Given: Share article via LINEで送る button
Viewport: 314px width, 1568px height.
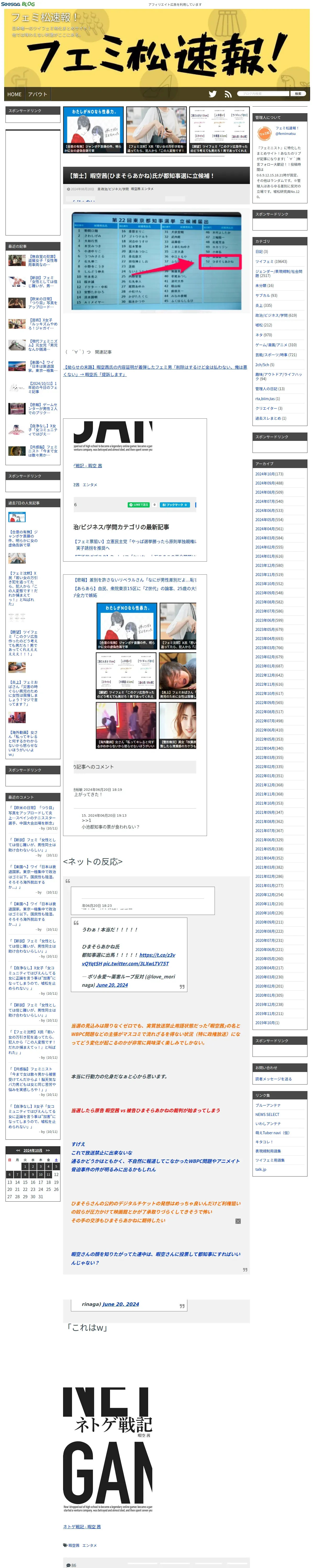Looking at the screenshot, I should tap(138, 505).
